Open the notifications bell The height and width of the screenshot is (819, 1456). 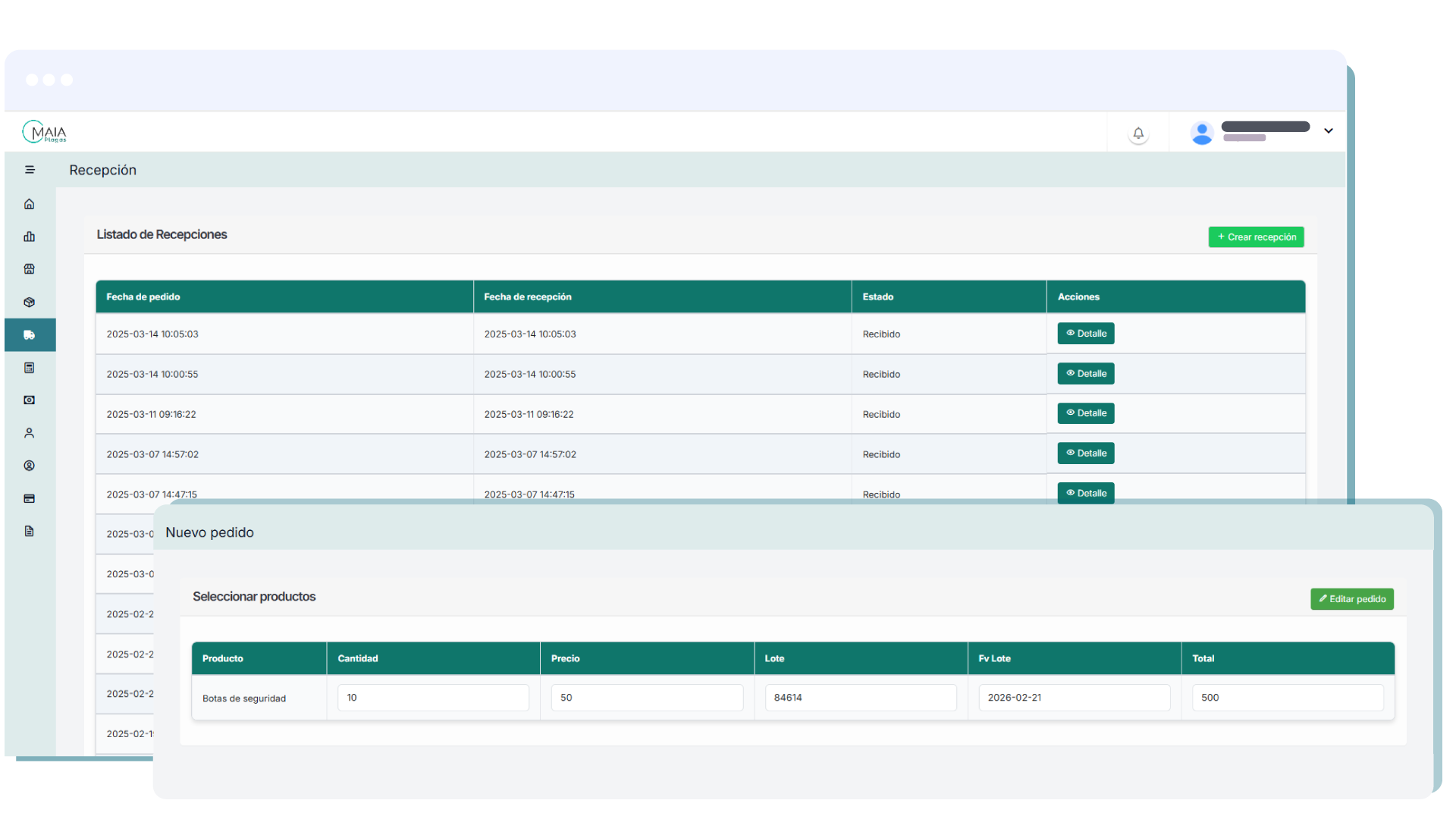click(1138, 133)
